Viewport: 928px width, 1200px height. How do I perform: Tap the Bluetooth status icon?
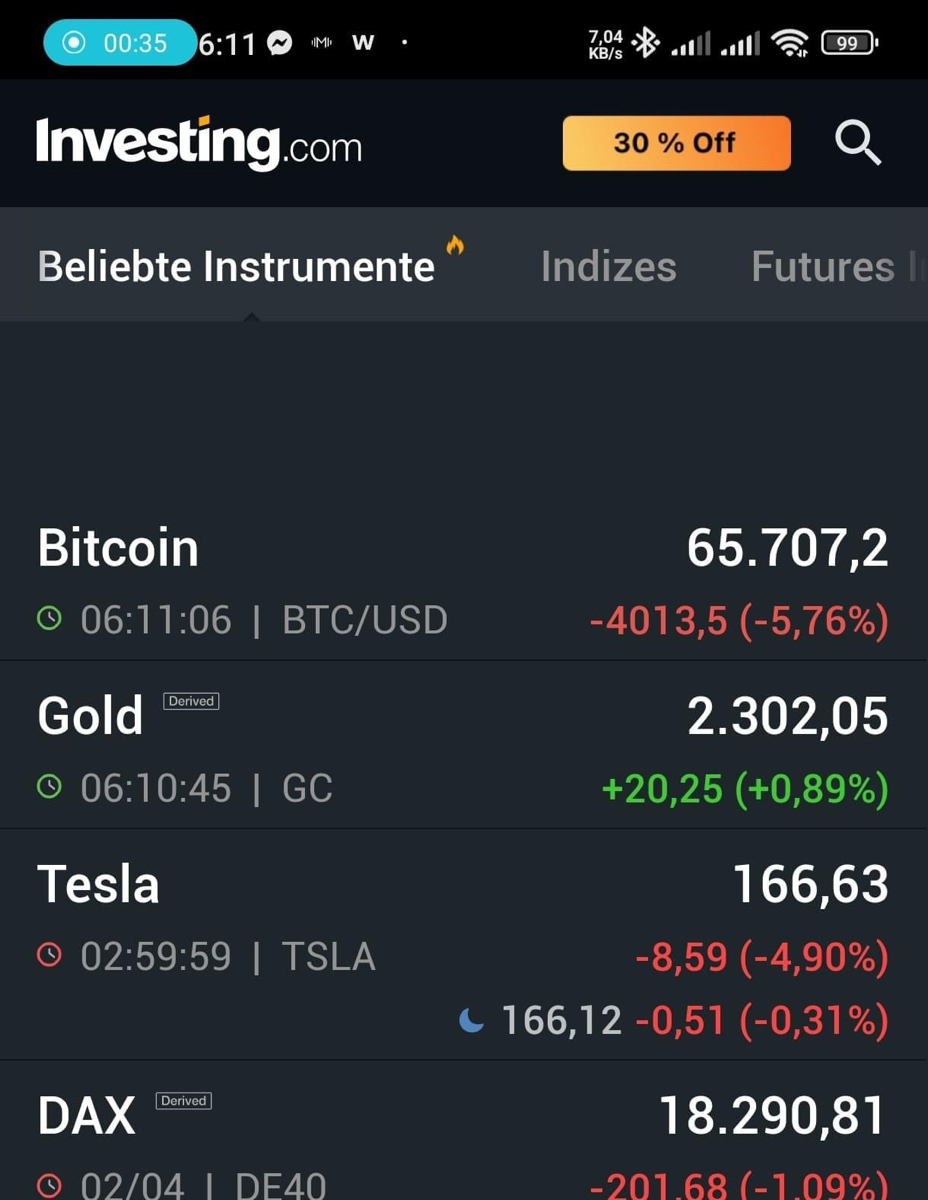646,43
